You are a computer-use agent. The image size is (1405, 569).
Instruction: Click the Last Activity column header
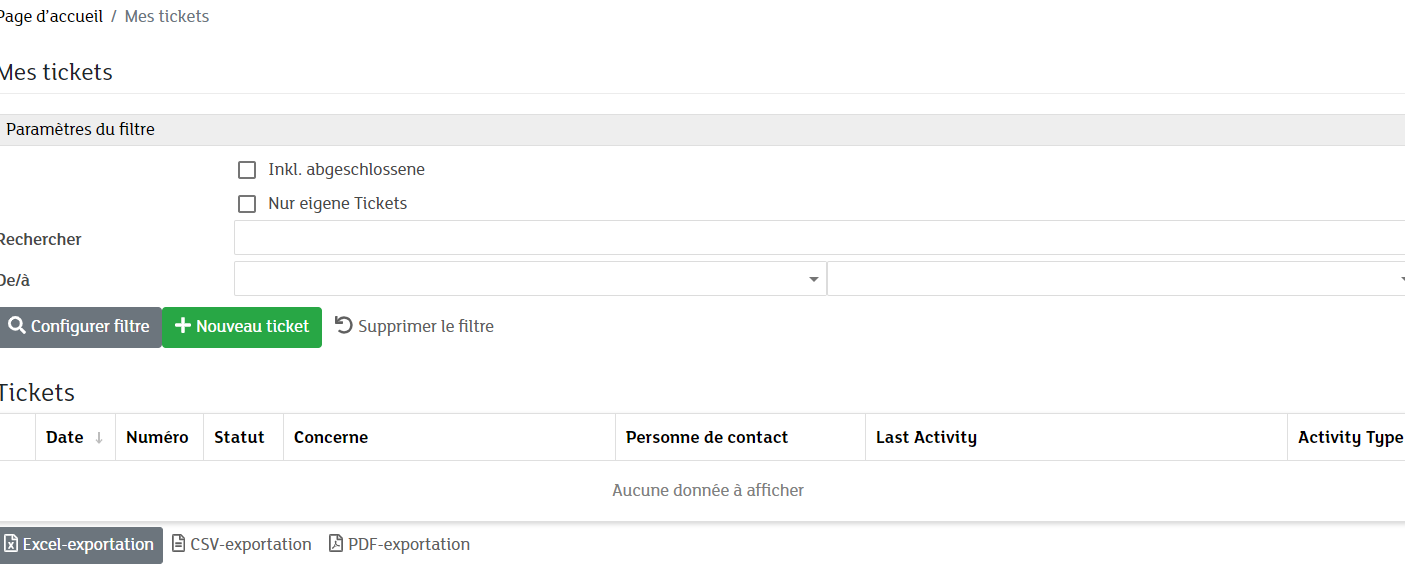point(926,437)
